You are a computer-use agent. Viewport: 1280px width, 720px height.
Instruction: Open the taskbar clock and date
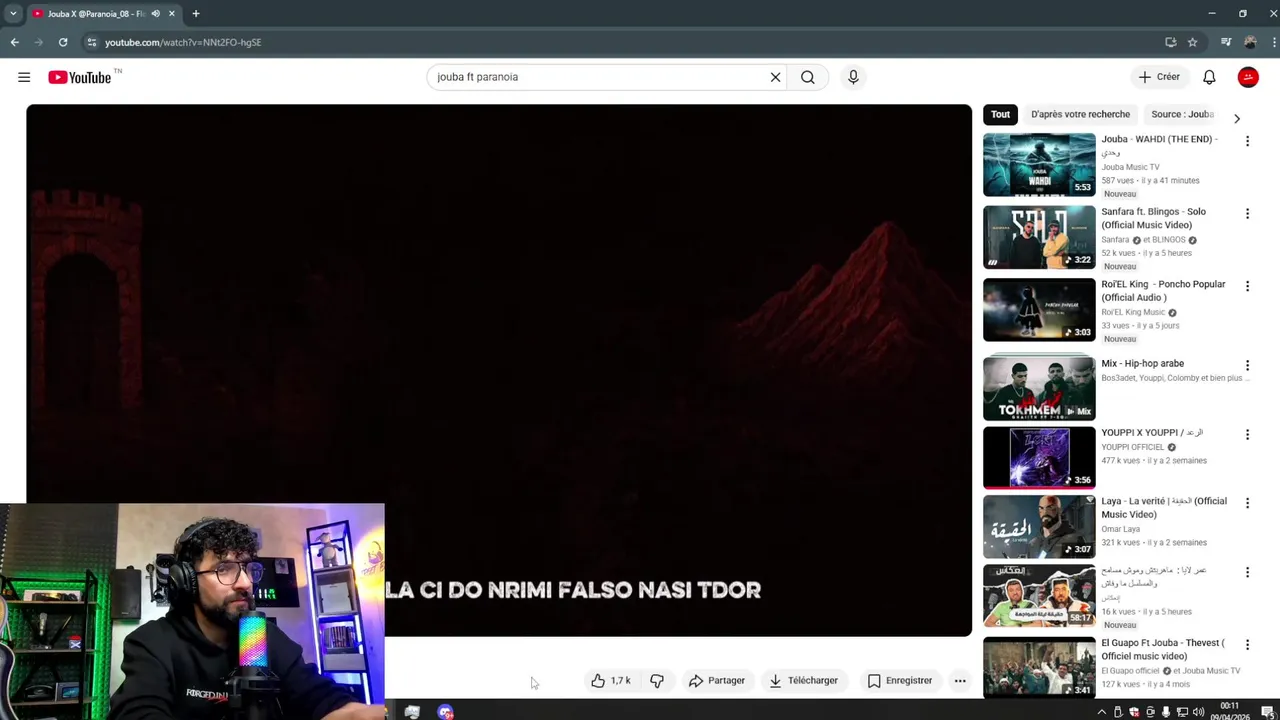click(1228, 711)
